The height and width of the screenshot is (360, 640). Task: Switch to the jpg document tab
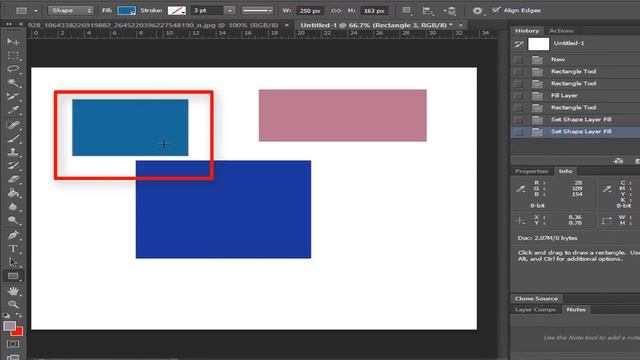point(153,25)
